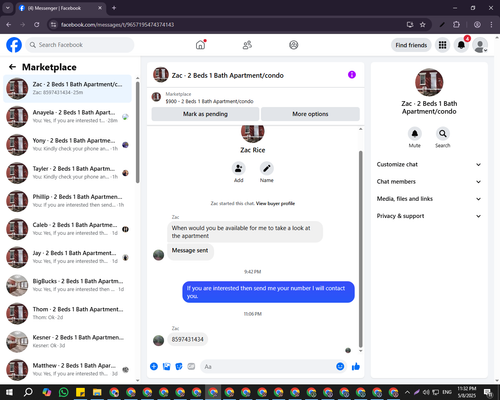Open the notifications bell with badge

(x=461, y=45)
